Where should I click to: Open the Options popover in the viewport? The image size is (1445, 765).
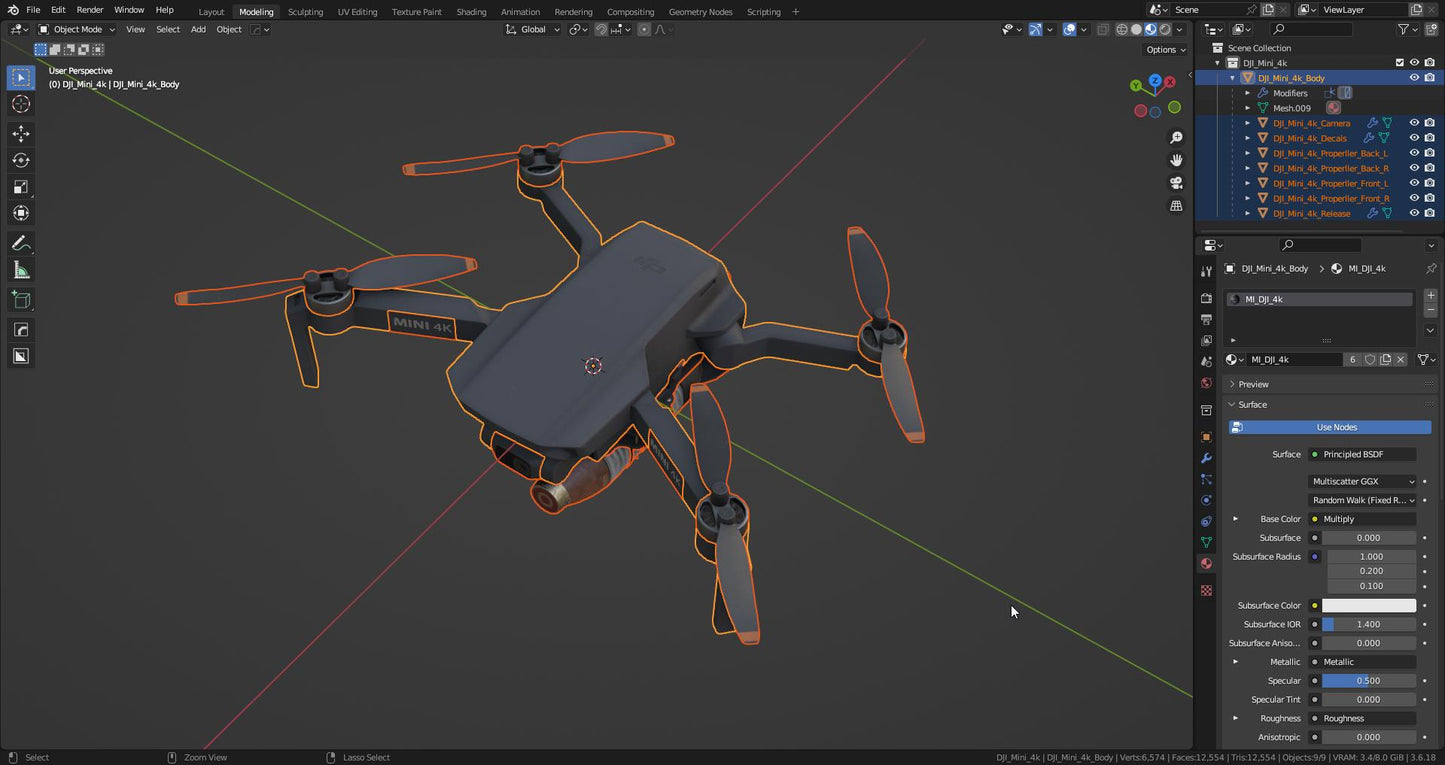coord(1163,49)
